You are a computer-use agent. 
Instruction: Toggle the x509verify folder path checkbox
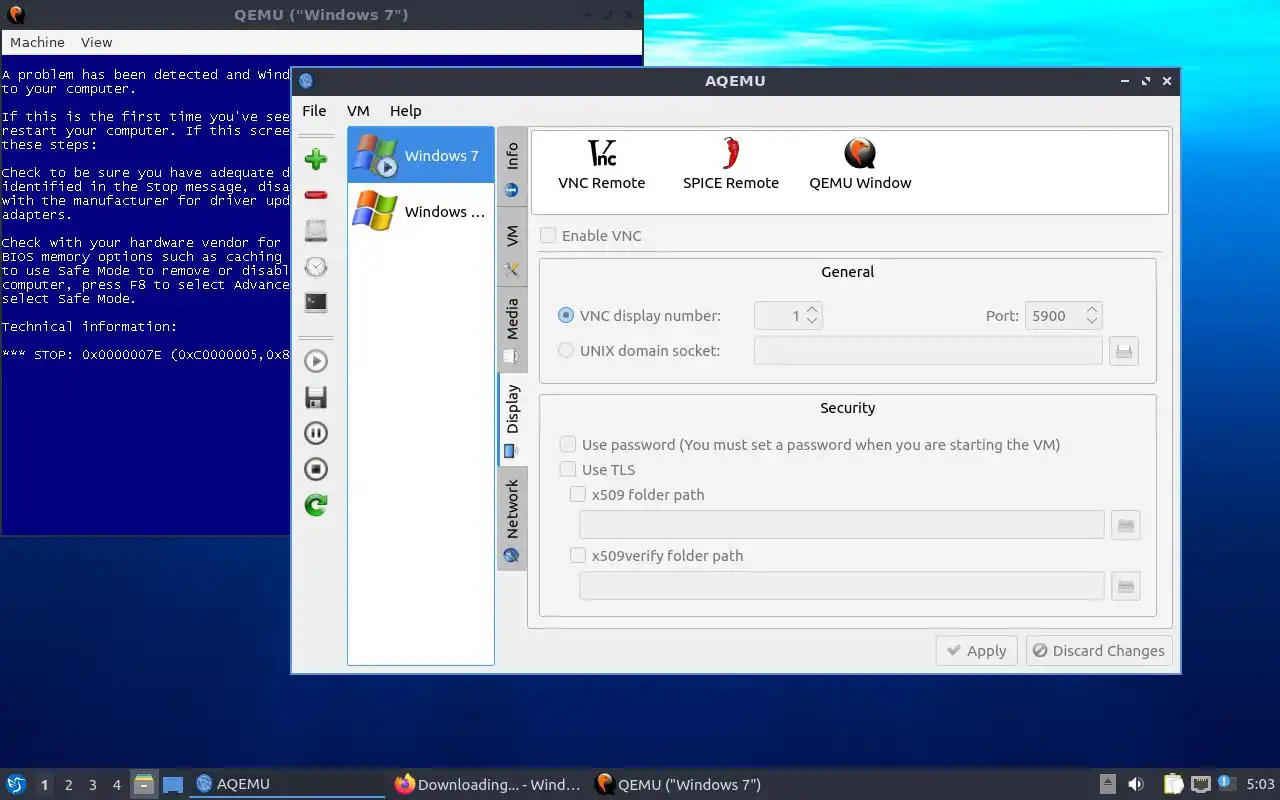(x=578, y=555)
